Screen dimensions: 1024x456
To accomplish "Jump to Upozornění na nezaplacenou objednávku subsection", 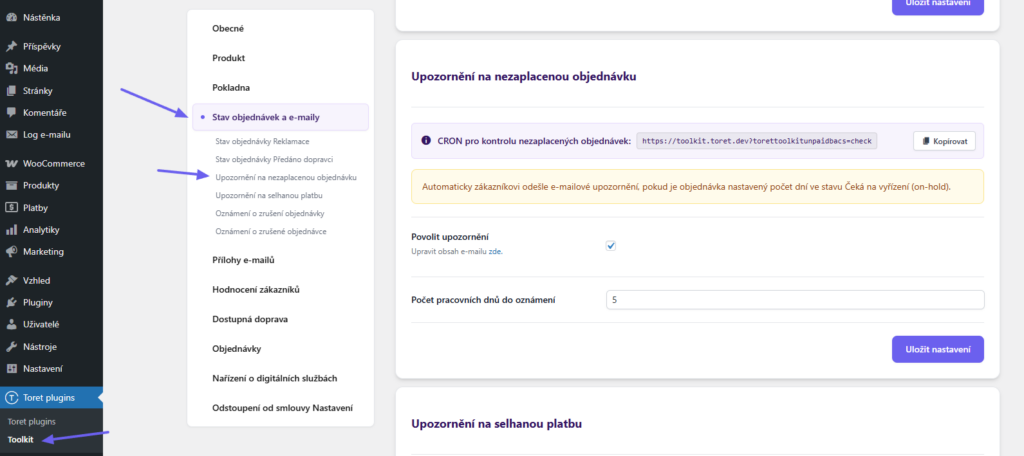I will tap(286, 177).
